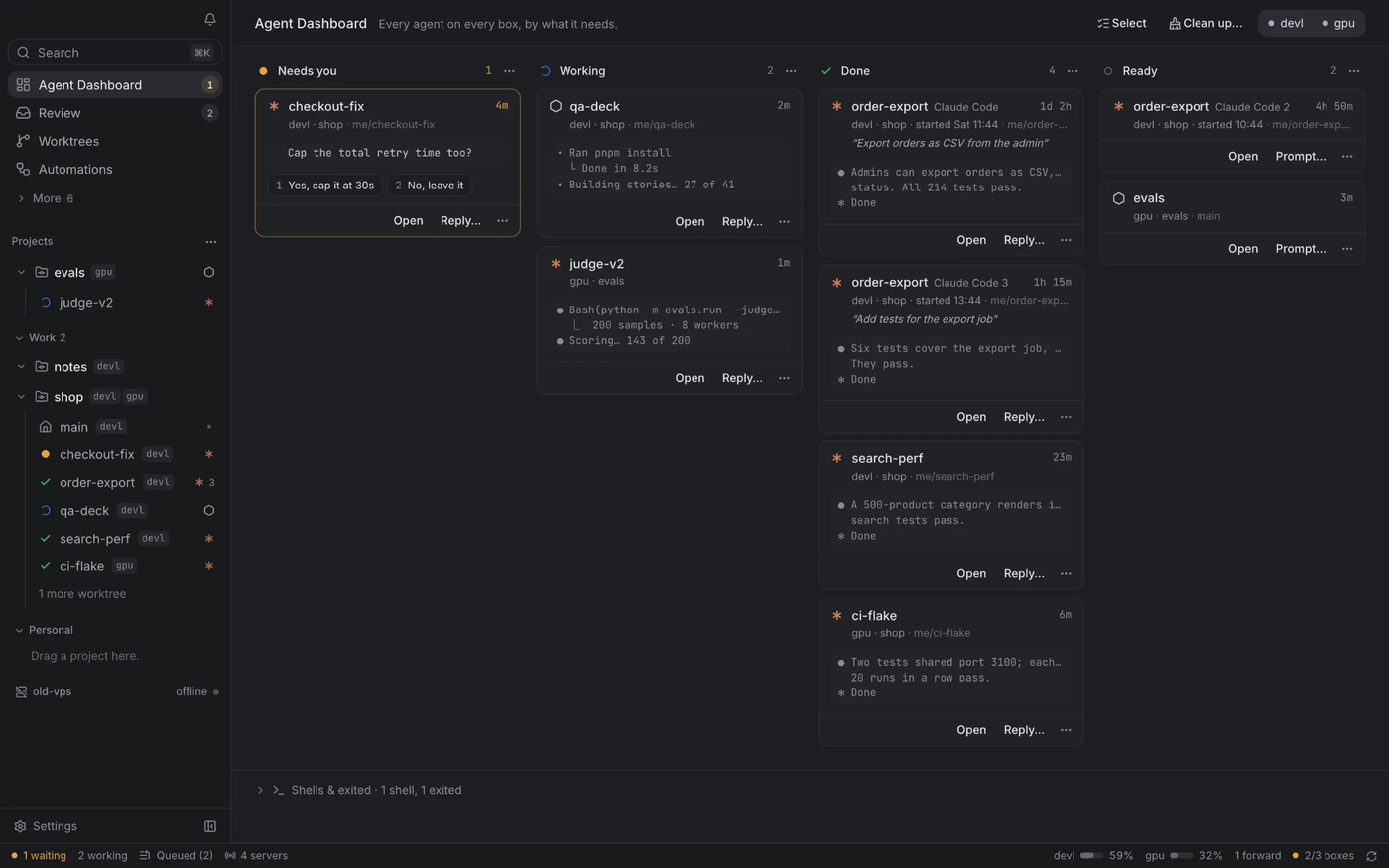Show '1 more worktree' under shop
Screen dimensions: 1389x868
(x=82, y=594)
